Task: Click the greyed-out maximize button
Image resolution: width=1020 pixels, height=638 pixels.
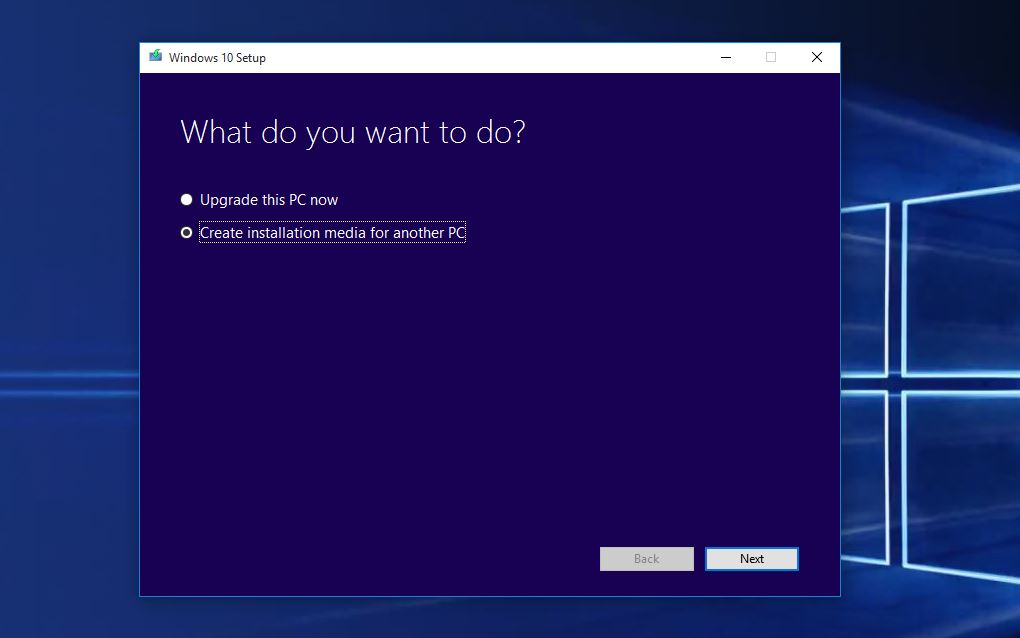Action: click(x=770, y=57)
